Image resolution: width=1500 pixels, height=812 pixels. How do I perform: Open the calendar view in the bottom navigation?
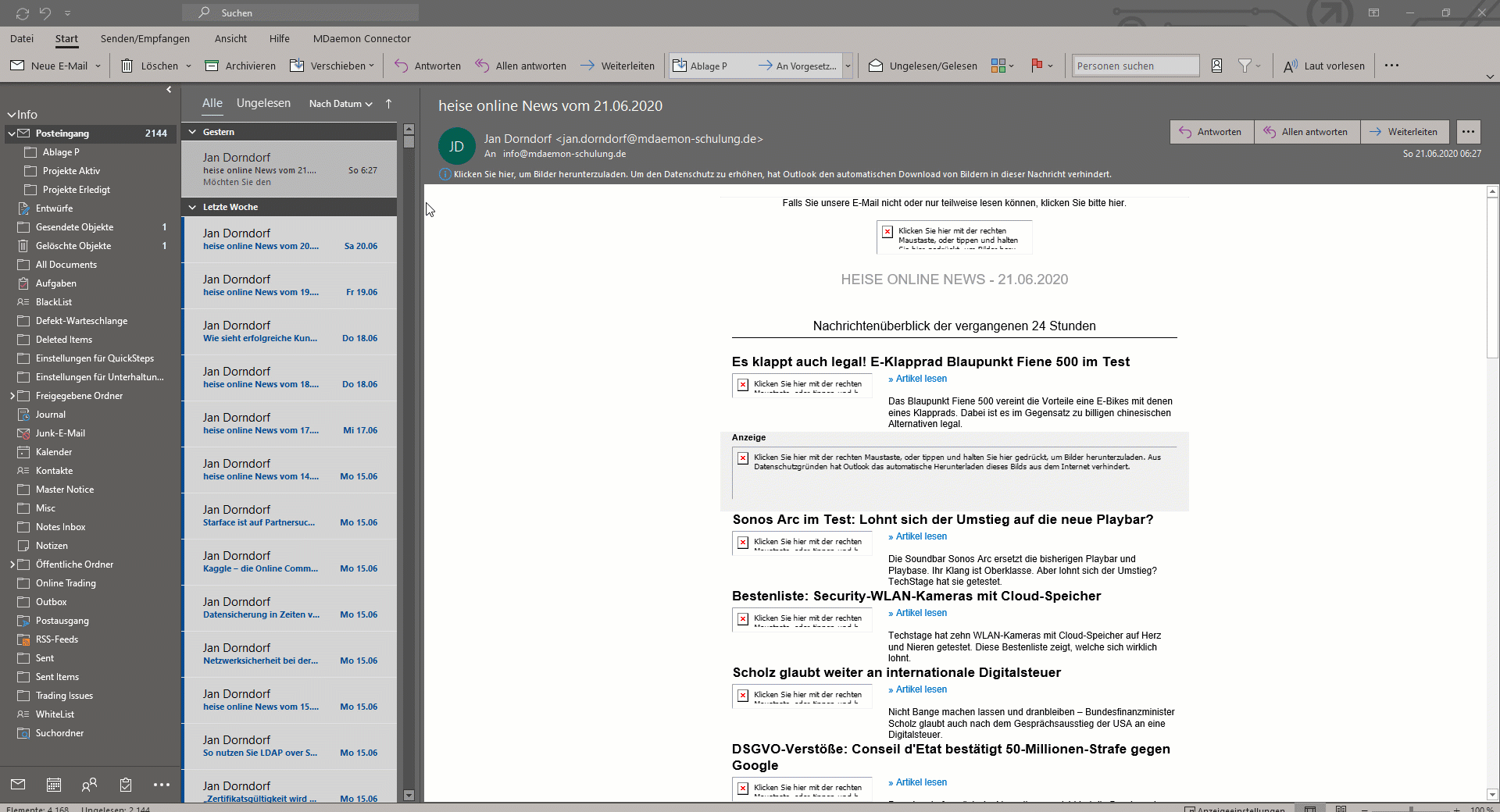click(54, 785)
